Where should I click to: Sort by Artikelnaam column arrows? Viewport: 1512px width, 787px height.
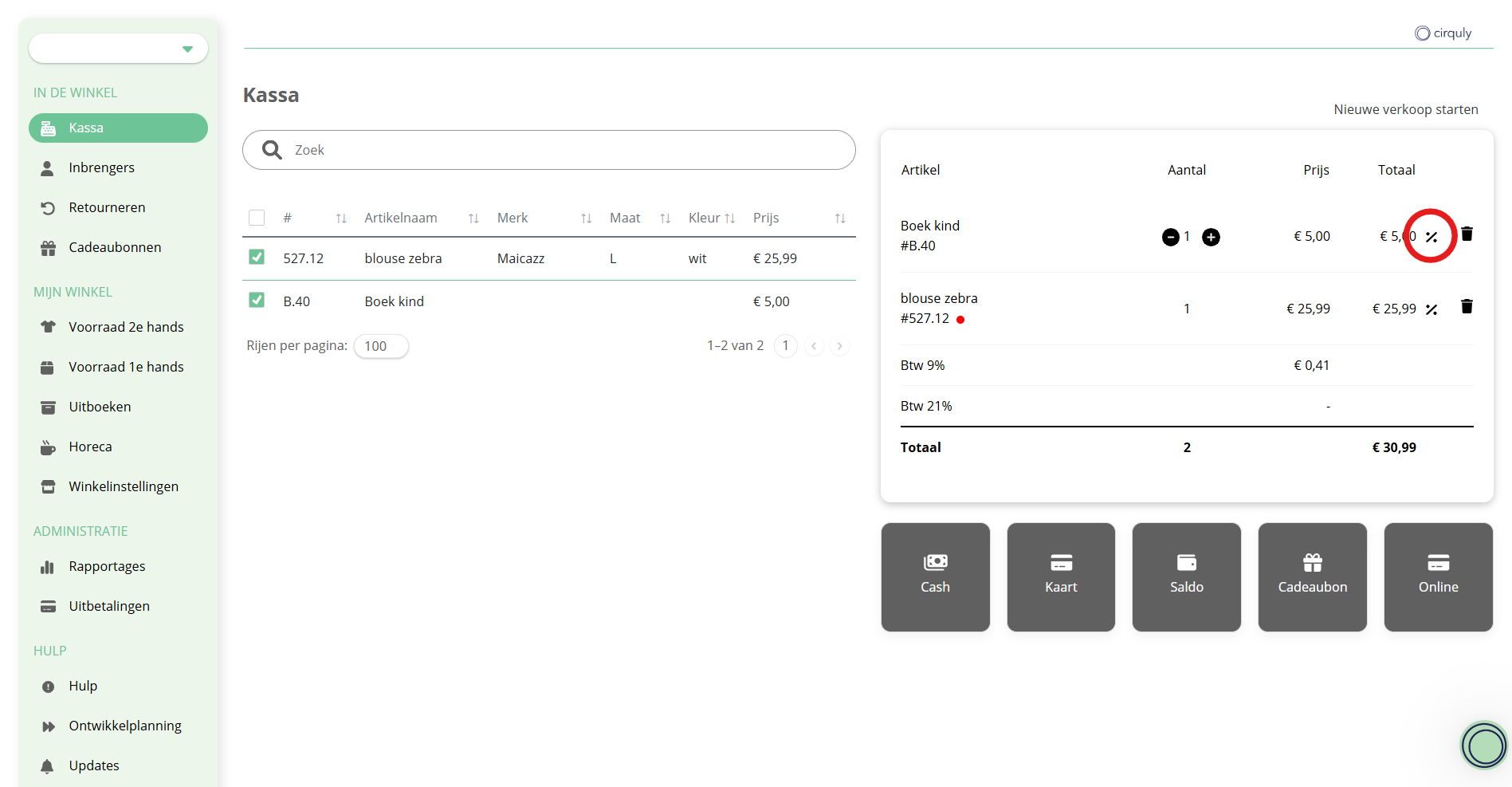pos(473,218)
